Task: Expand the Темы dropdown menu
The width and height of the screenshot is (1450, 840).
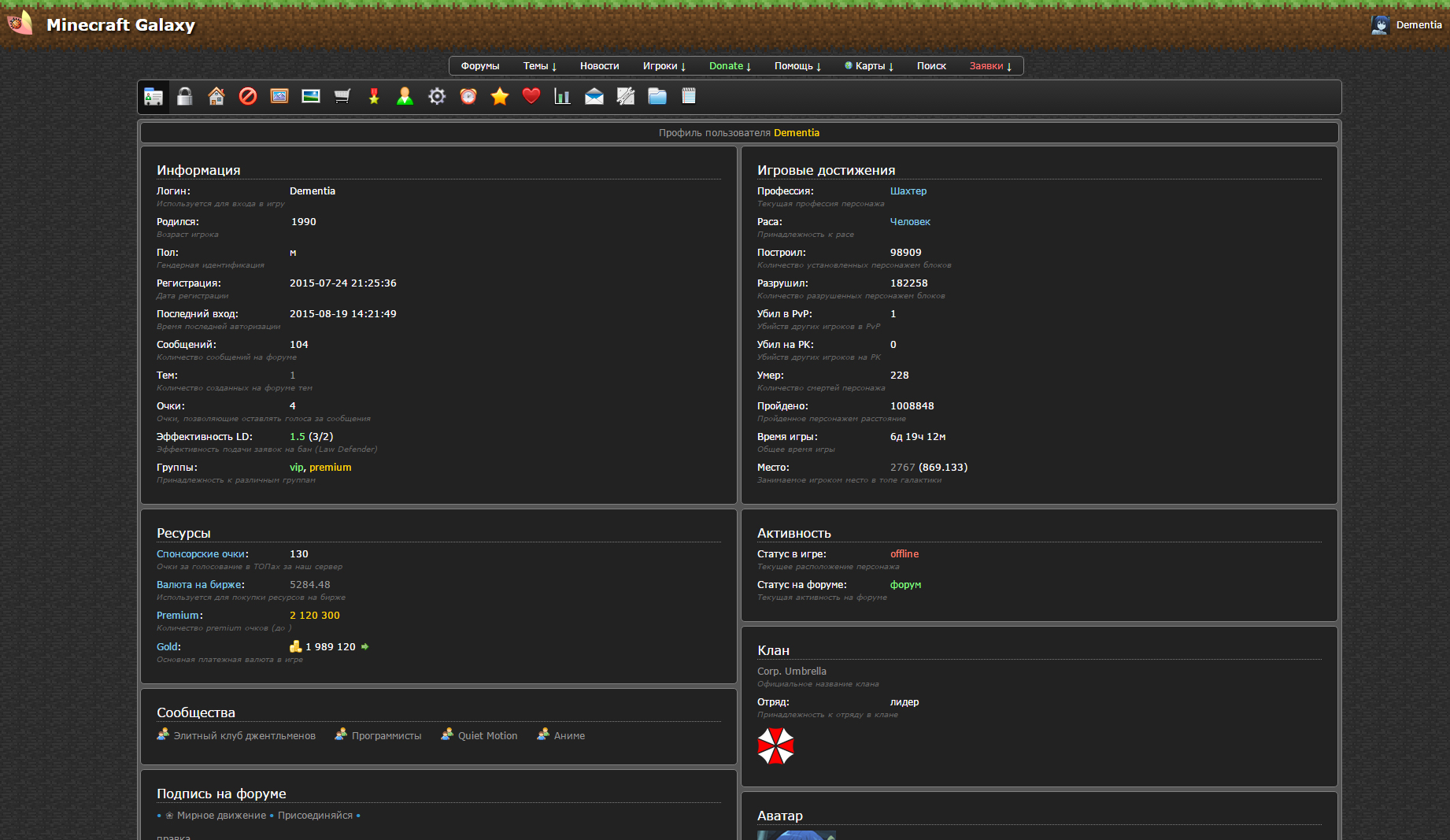Action: pos(540,66)
